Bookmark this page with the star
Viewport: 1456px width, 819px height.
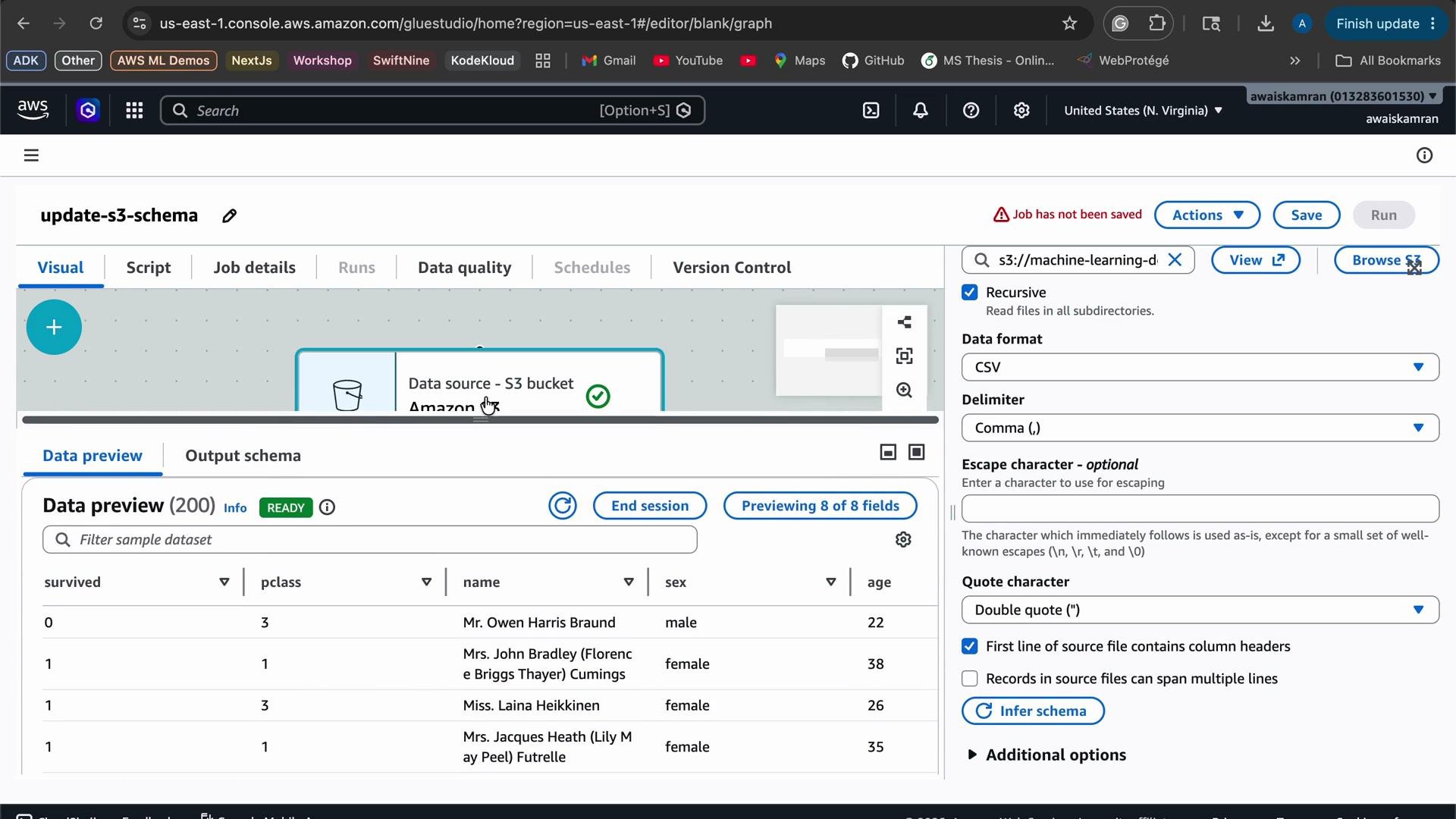(1069, 24)
